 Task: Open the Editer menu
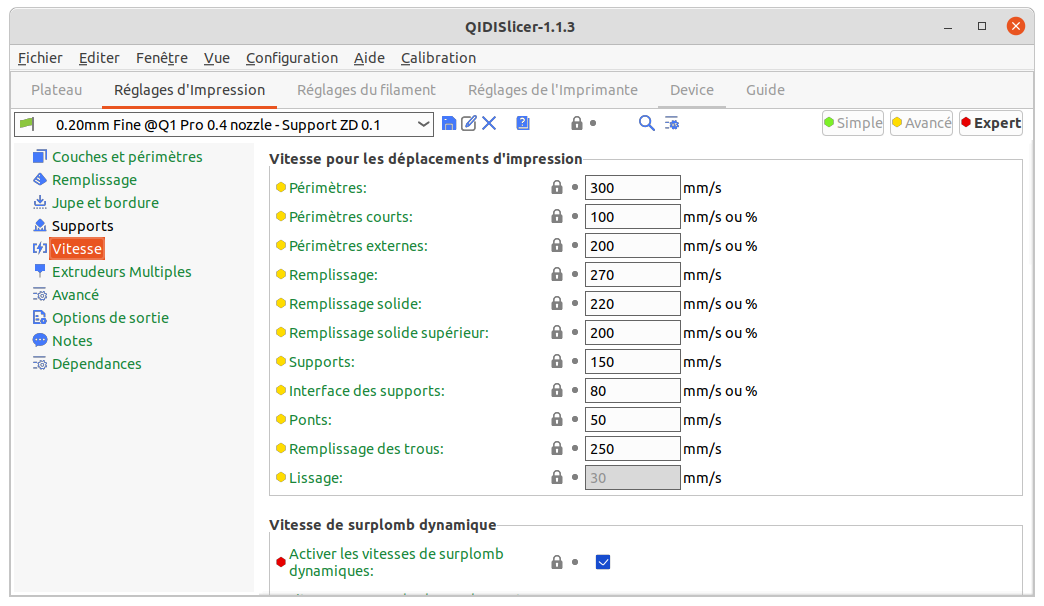[99, 58]
